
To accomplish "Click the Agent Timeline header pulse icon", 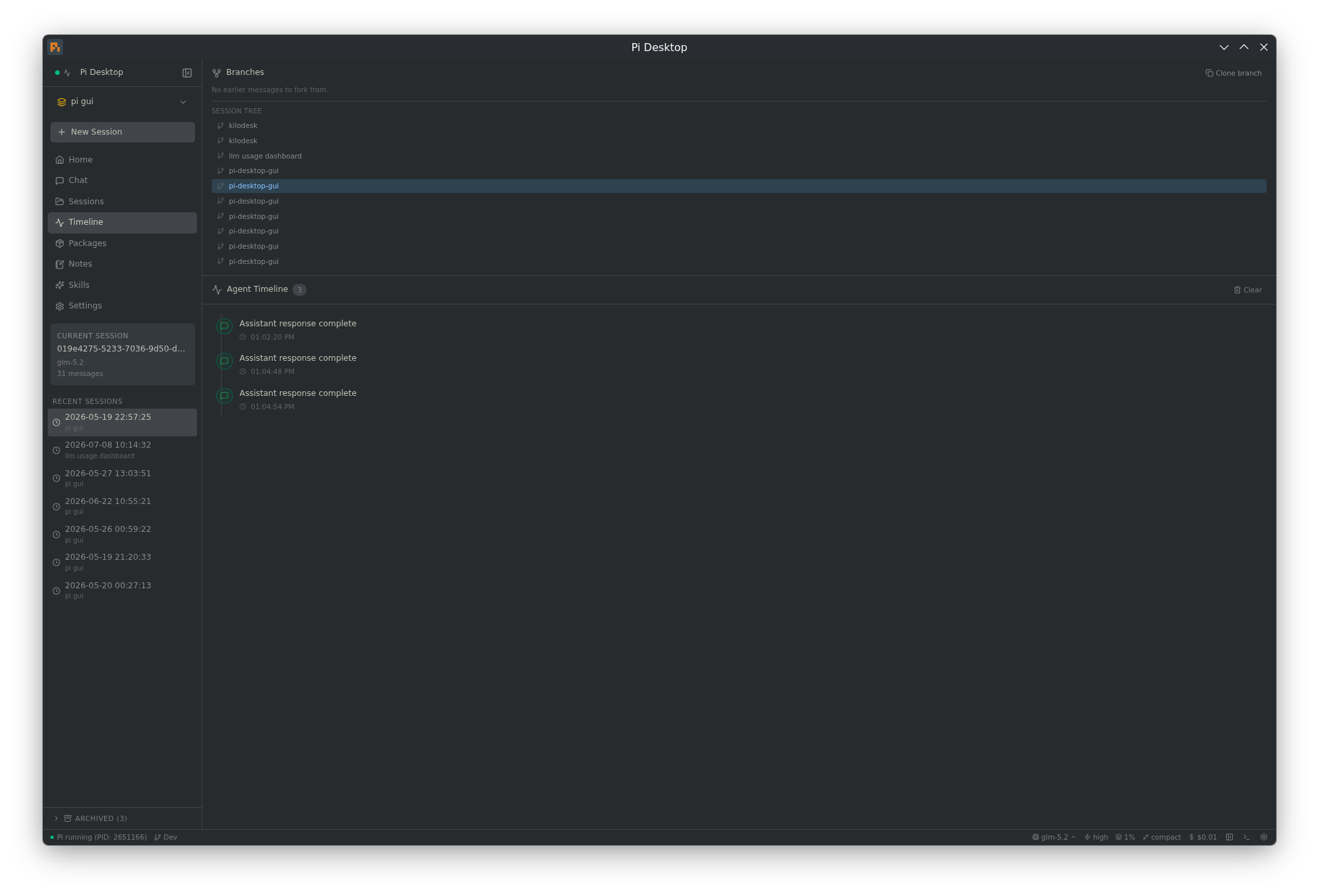I will 217,290.
